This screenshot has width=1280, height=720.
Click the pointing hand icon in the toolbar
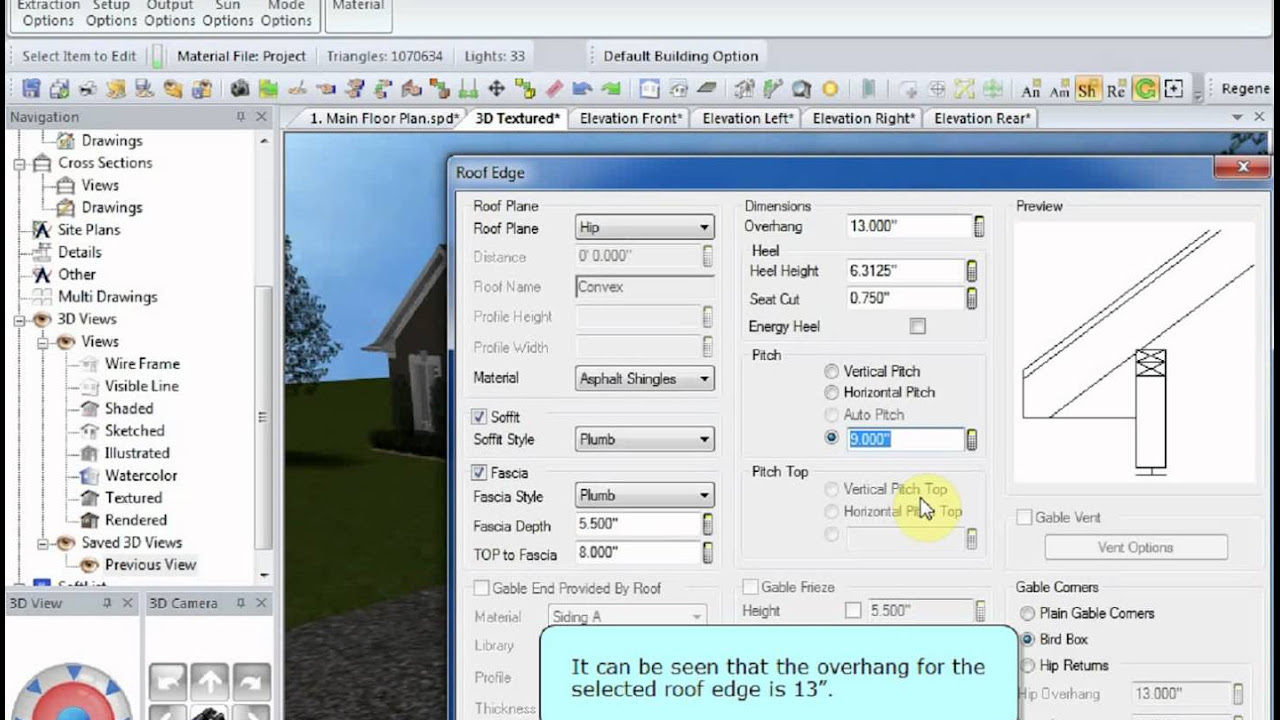325,89
